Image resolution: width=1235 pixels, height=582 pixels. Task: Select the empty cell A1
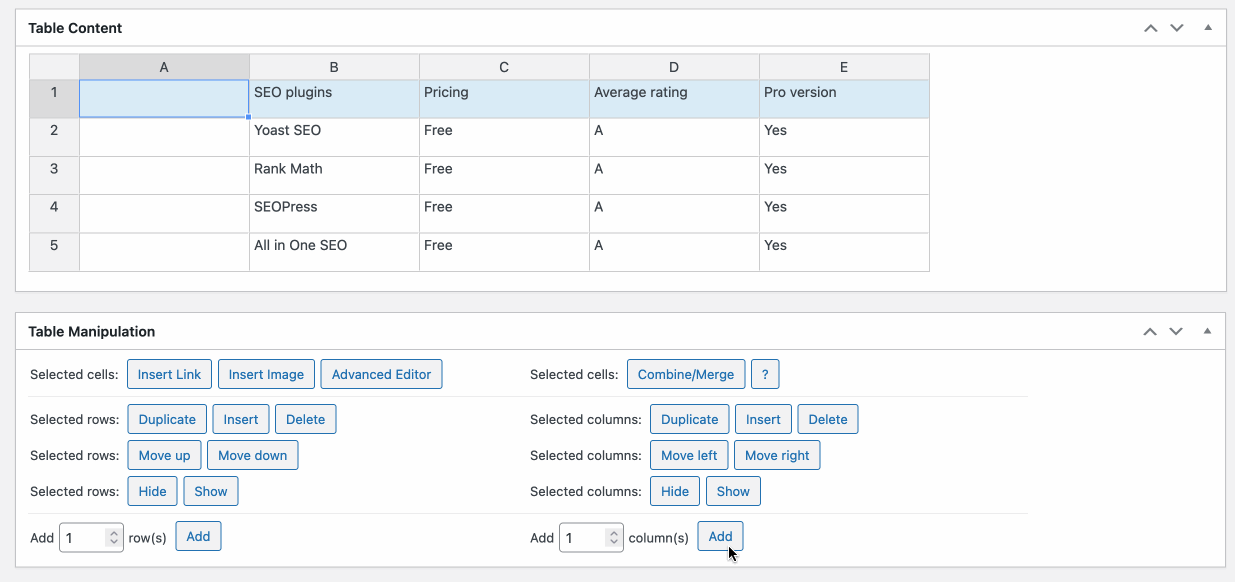pos(164,99)
